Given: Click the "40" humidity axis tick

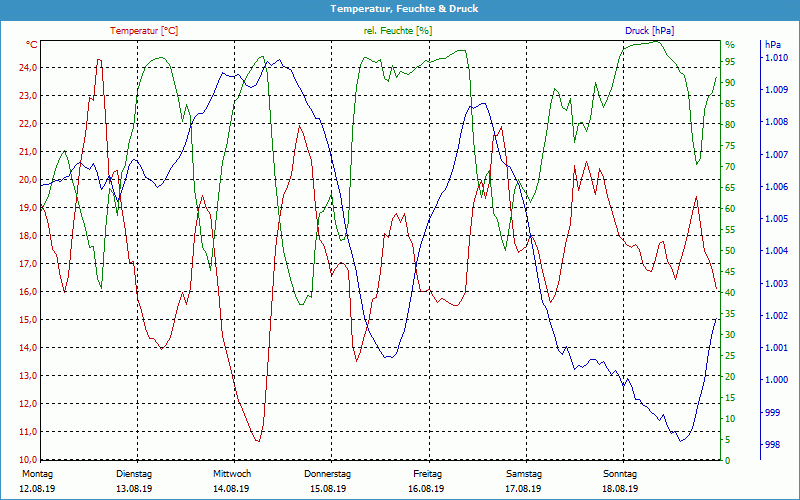Looking at the screenshot, I should point(731,293).
